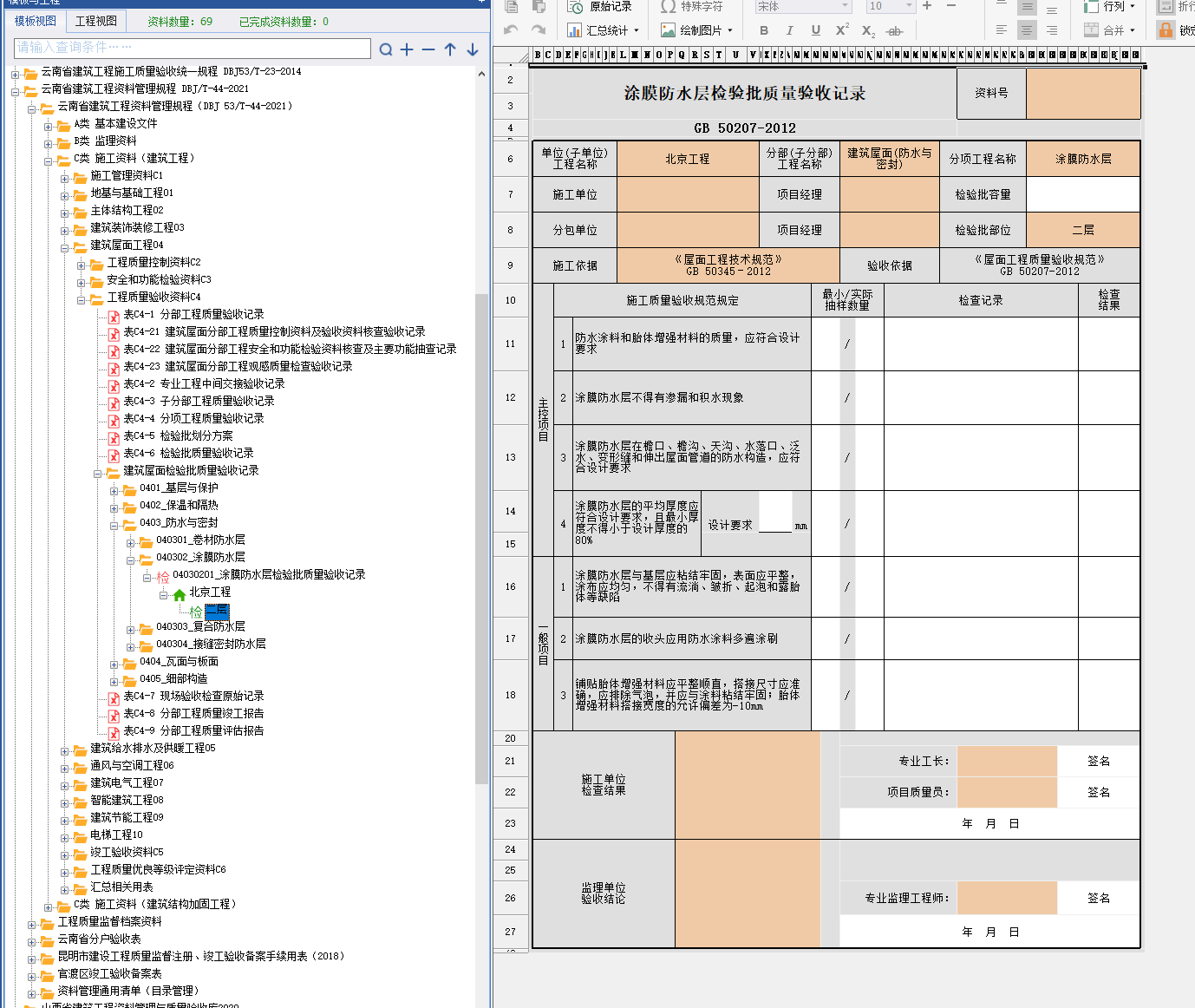
Task: Open the 行列 dropdown
Action: point(1110,6)
